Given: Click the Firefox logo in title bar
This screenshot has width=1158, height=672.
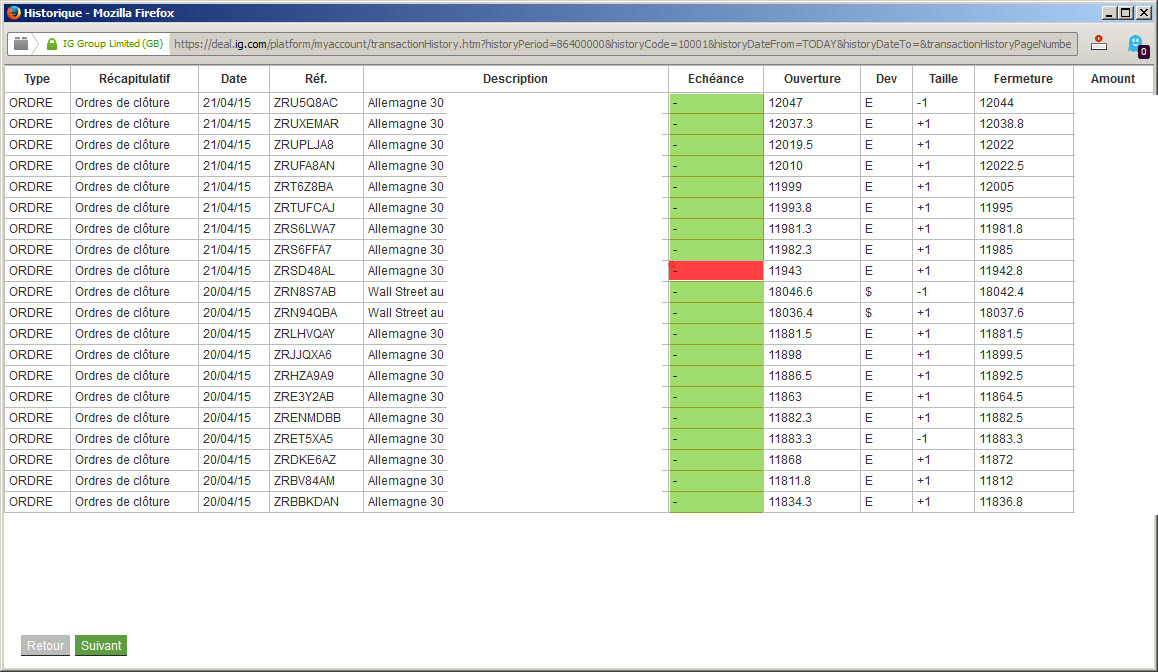Looking at the screenshot, I should pyautogui.click(x=13, y=13).
